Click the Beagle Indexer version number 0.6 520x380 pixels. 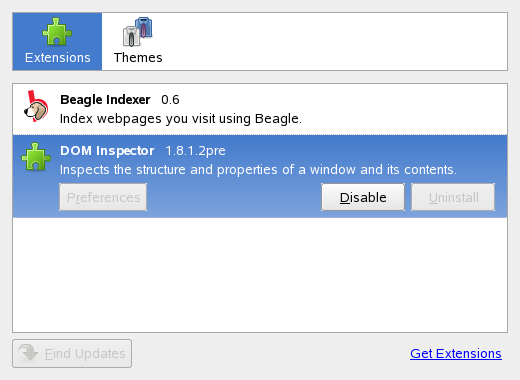click(170, 100)
